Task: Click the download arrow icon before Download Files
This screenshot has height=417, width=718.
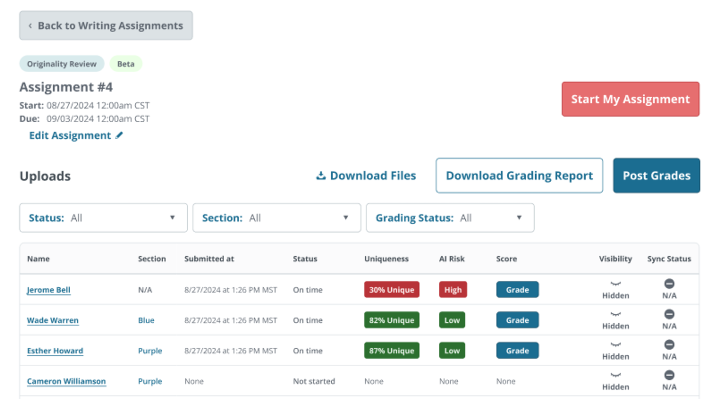Action: click(x=321, y=176)
